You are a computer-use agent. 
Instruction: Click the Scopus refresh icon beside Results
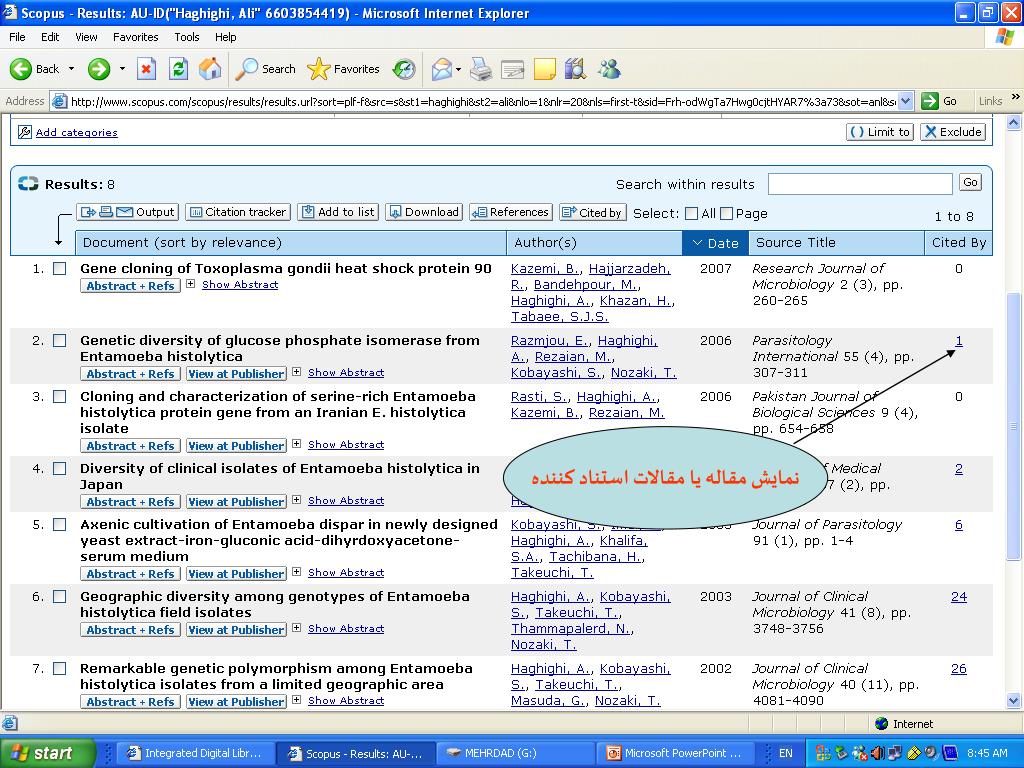coord(28,184)
